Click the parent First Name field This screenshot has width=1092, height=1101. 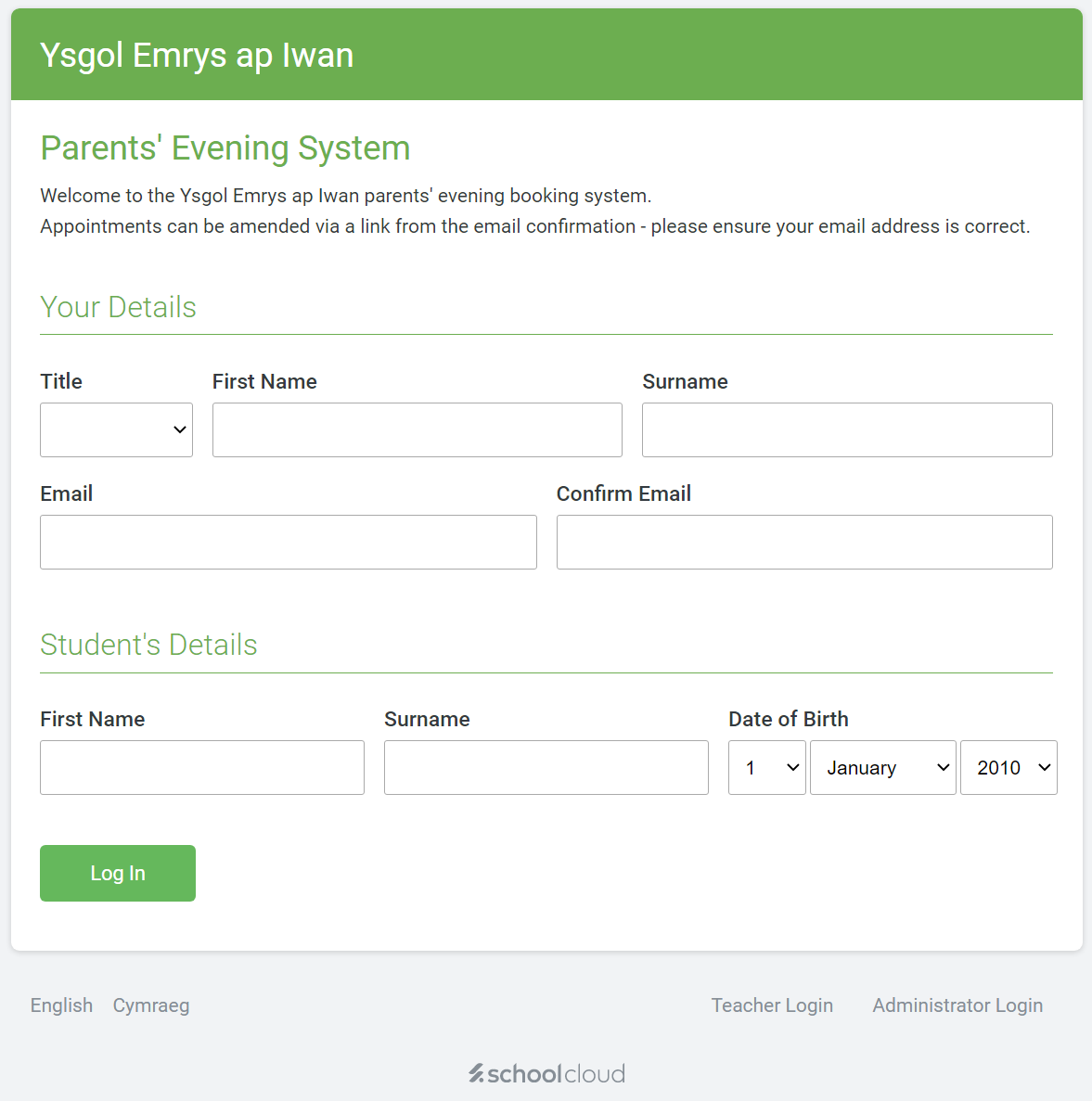pyautogui.click(x=417, y=429)
